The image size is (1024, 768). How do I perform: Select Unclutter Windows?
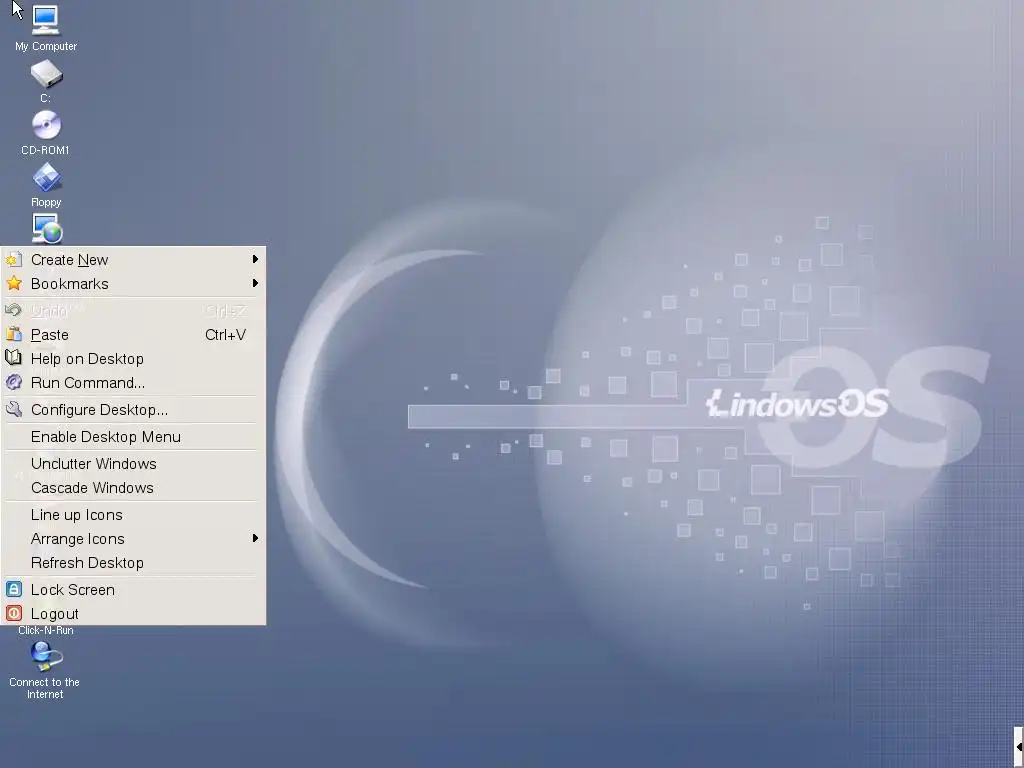[133, 464]
